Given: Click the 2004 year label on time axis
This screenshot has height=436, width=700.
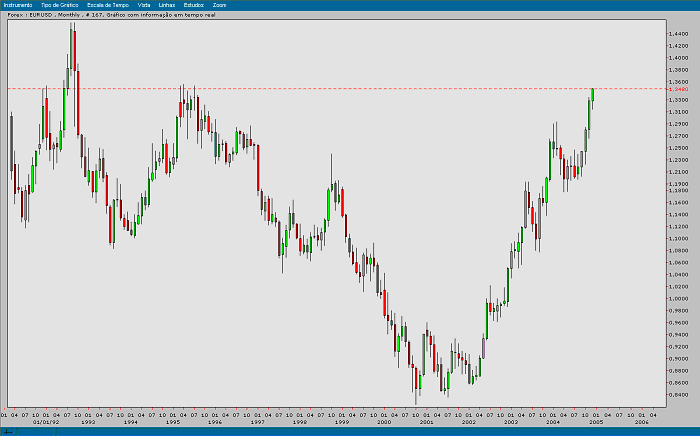Looking at the screenshot, I should coord(553,422).
